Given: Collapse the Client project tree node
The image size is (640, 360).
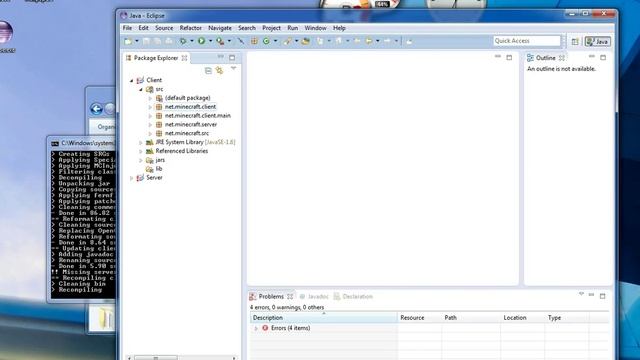Looking at the screenshot, I should tap(131, 80).
